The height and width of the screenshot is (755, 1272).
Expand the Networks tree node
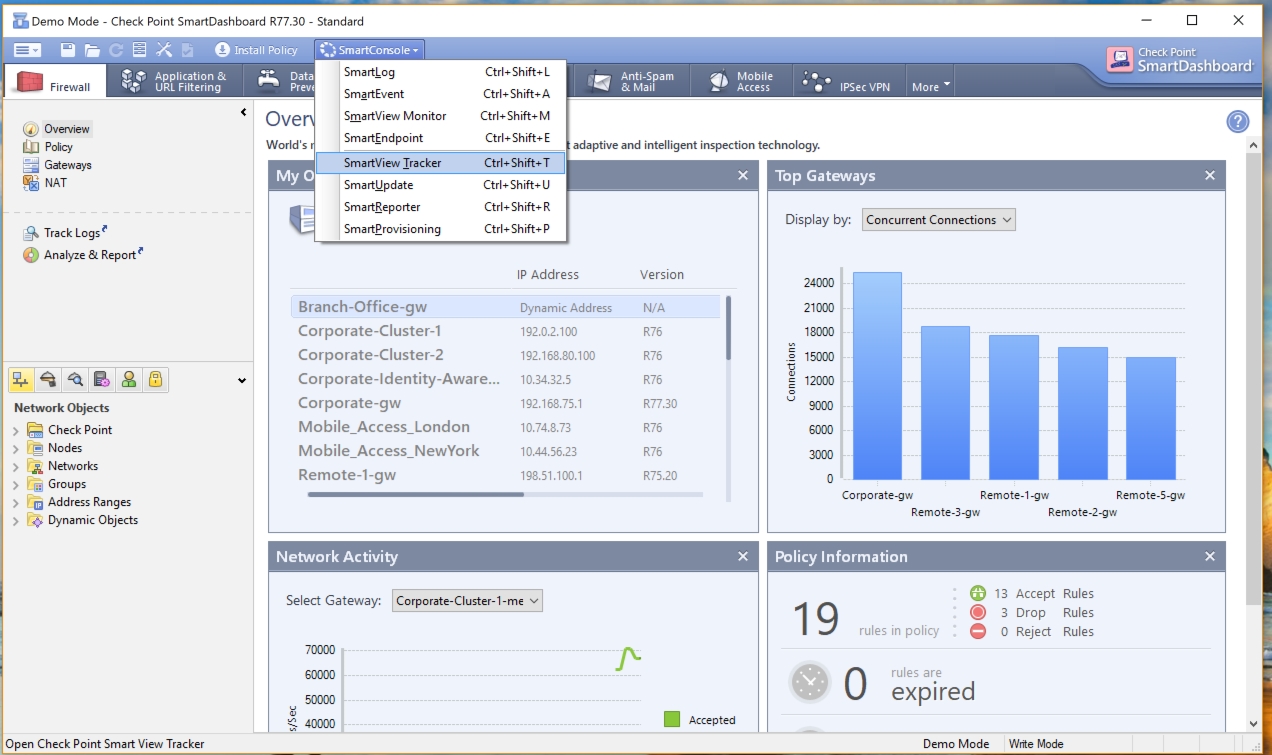click(x=16, y=467)
